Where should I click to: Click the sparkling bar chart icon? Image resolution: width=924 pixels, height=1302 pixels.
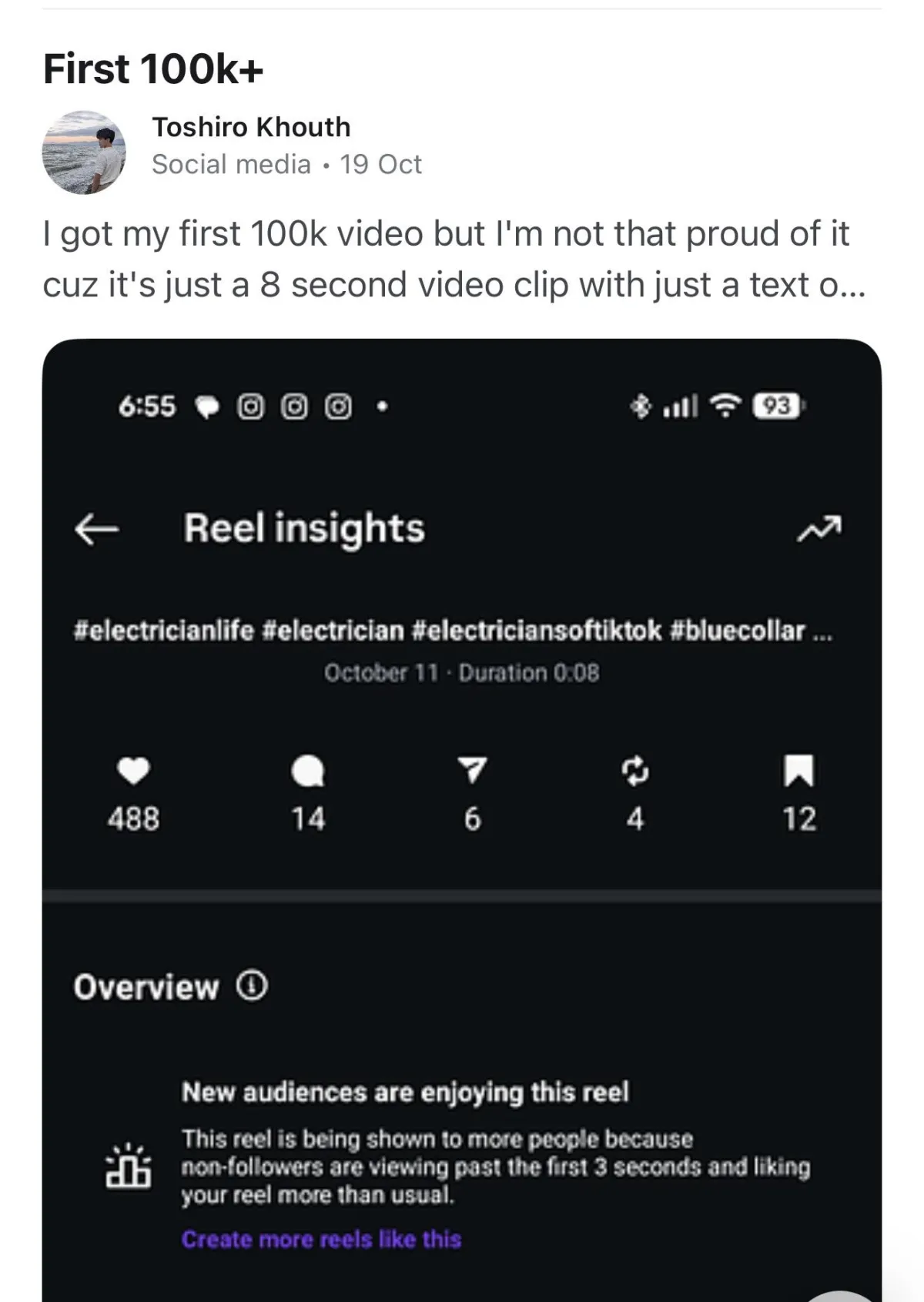click(128, 1166)
